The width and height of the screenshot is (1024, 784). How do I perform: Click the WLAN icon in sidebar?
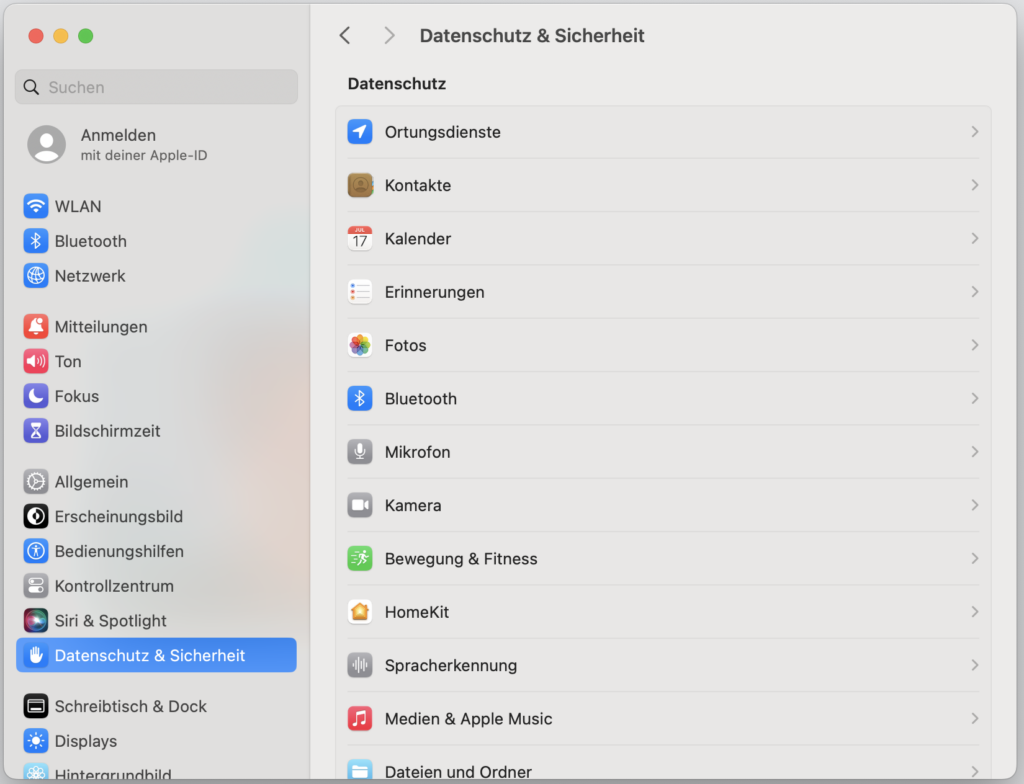point(36,207)
